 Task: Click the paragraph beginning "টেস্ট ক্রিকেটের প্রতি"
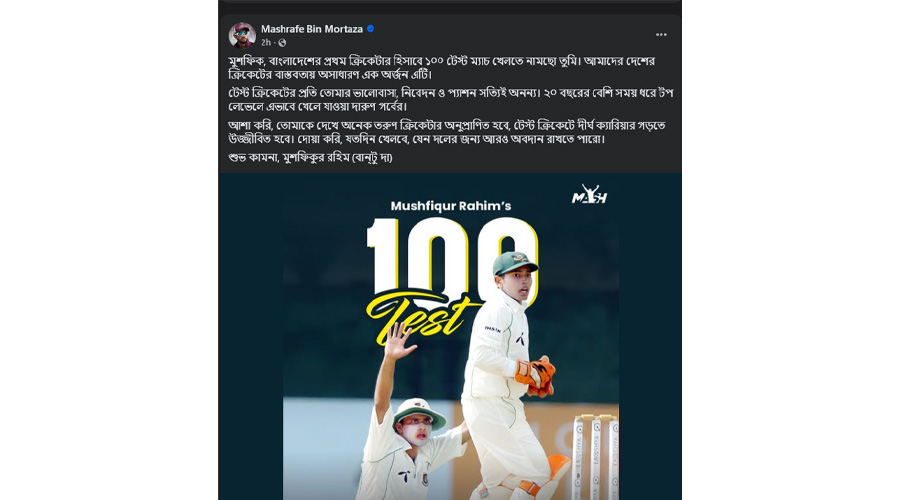point(451,99)
